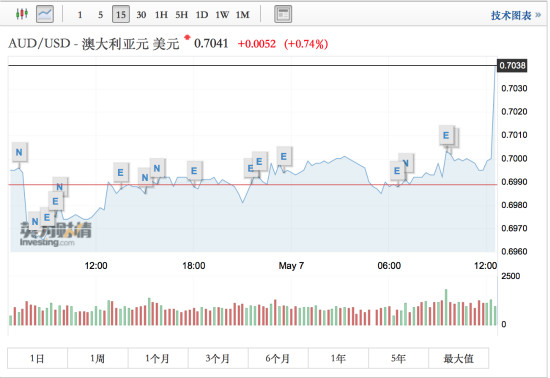Choose the 1H interval
Image resolution: width=550 pixels, height=378 pixels.
tap(161, 15)
